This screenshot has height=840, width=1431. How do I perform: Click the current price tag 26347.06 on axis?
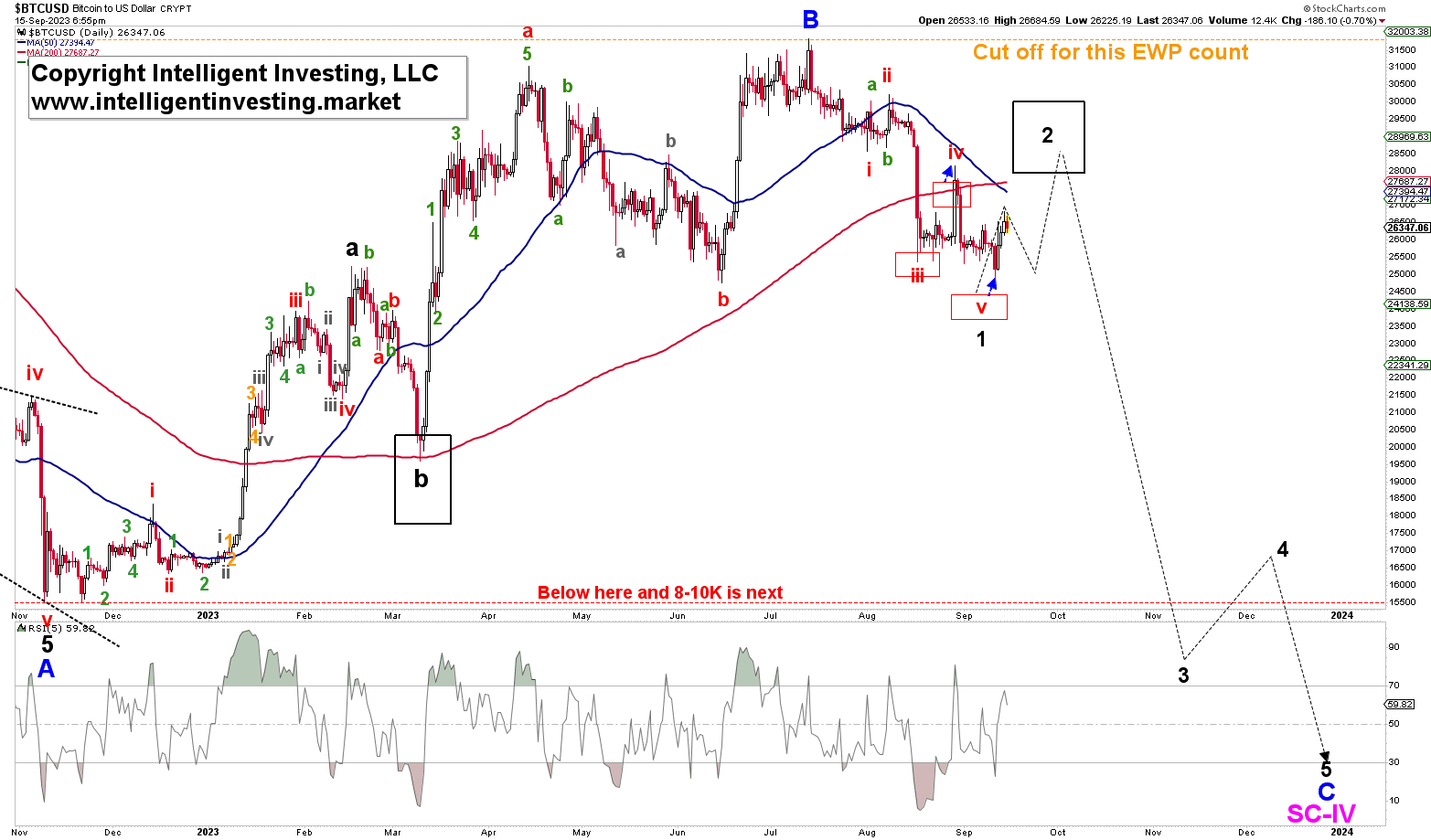pyautogui.click(x=1408, y=229)
